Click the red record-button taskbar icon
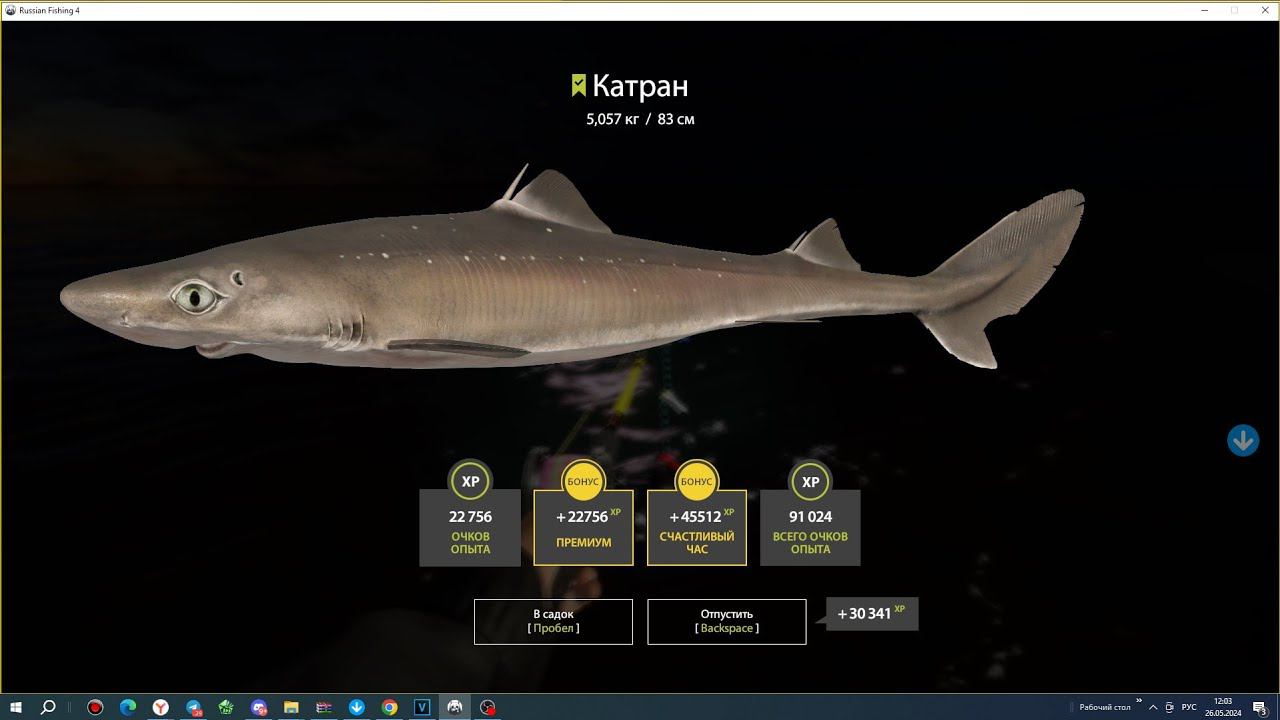The image size is (1280, 720). coord(95,707)
